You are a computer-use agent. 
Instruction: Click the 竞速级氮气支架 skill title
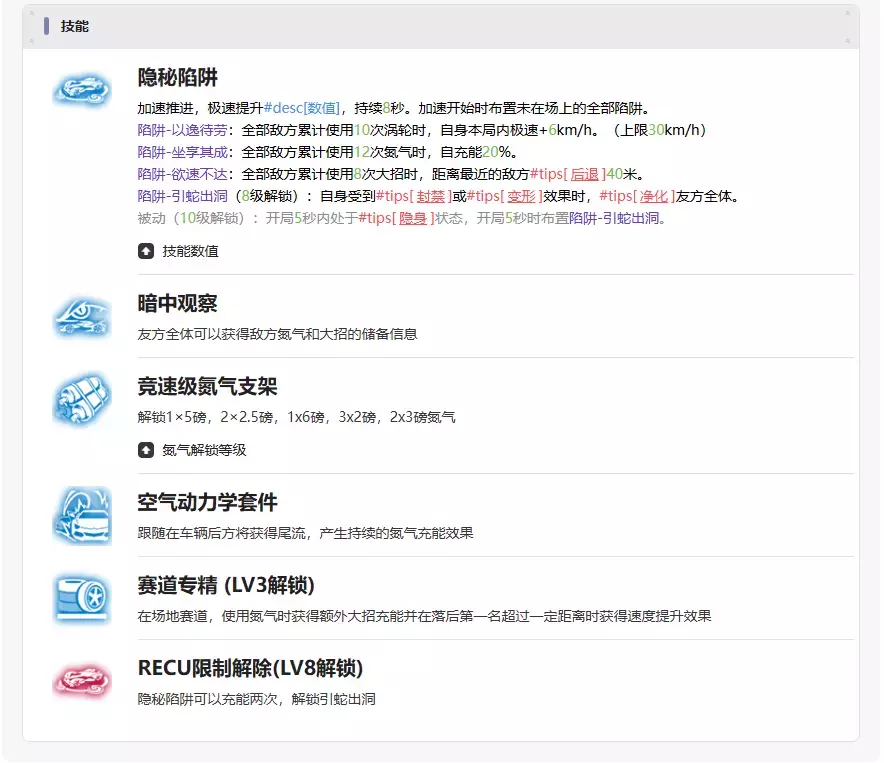pyautogui.click(x=207, y=386)
